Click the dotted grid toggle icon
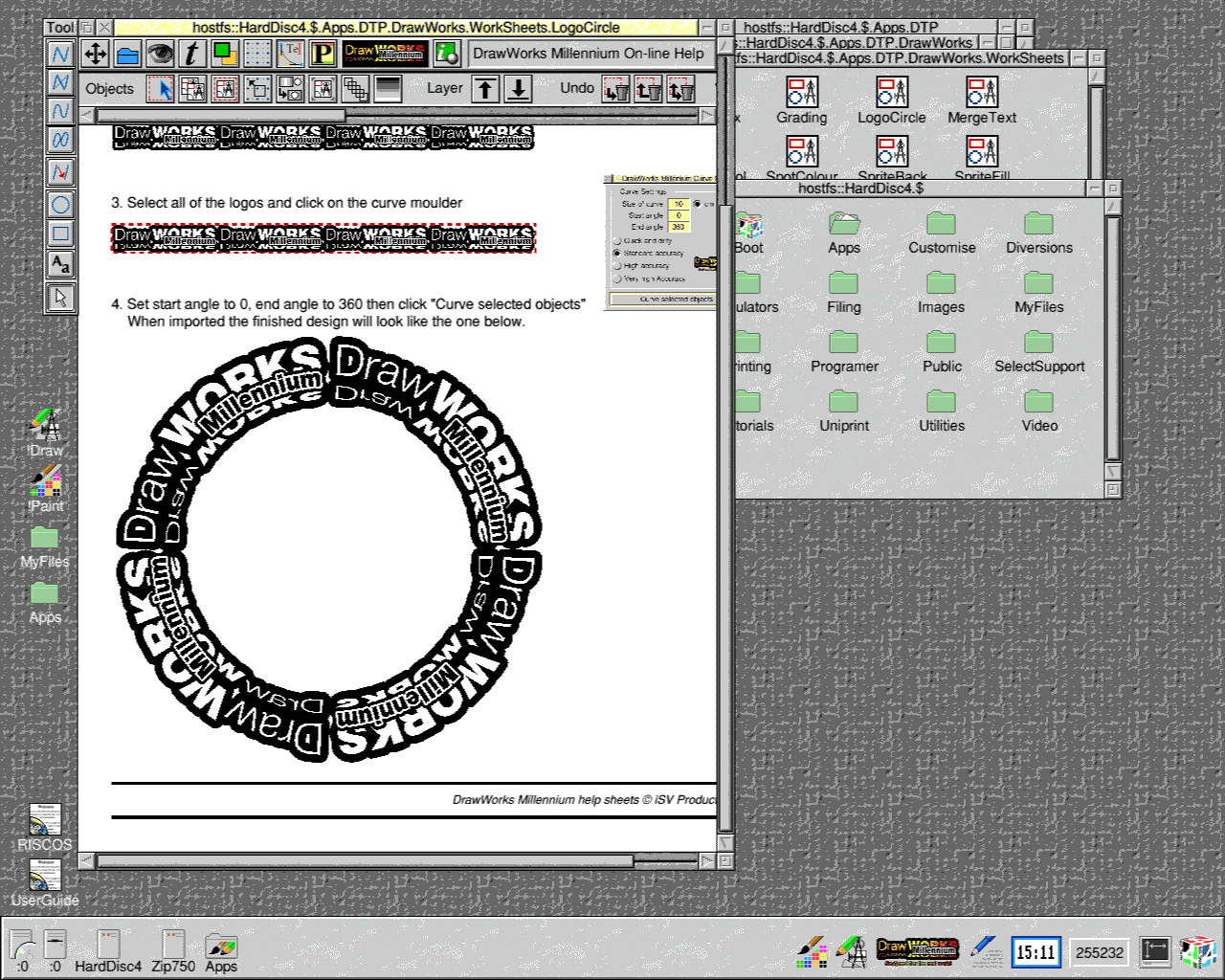This screenshot has height=980, width=1225. point(257,54)
